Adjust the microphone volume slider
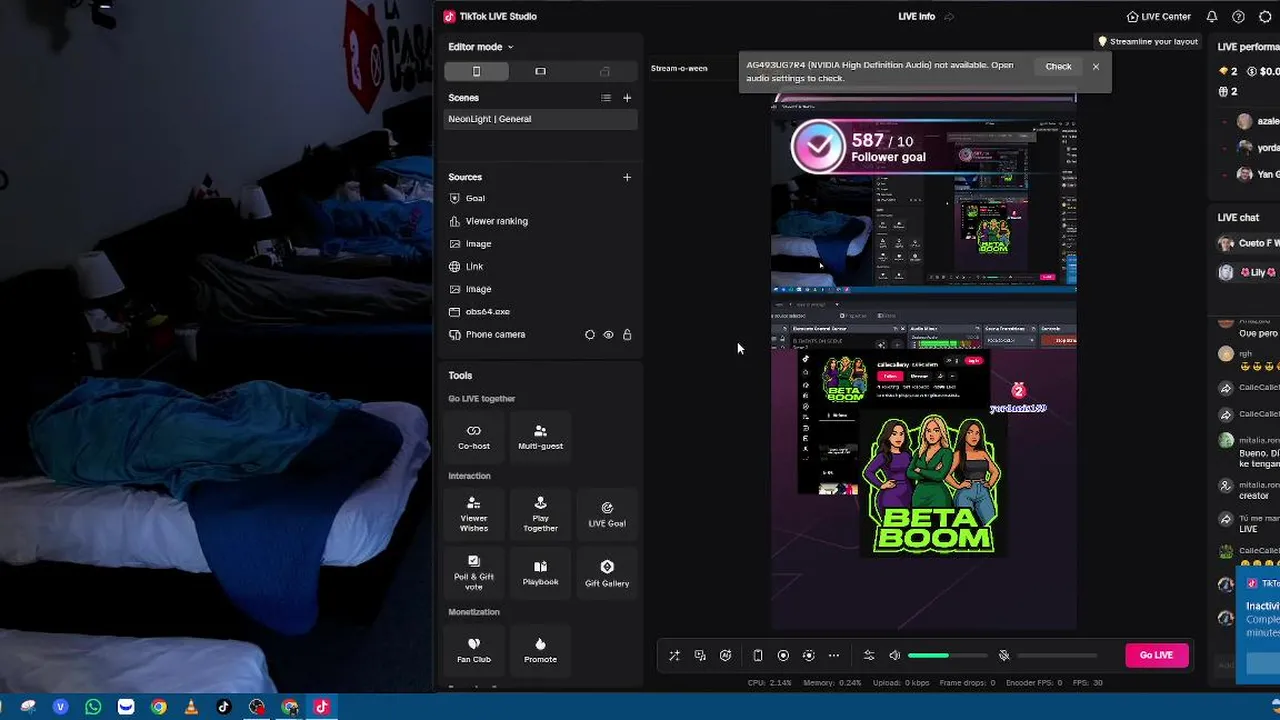Viewport: 1280px width, 720px height. click(x=1057, y=656)
